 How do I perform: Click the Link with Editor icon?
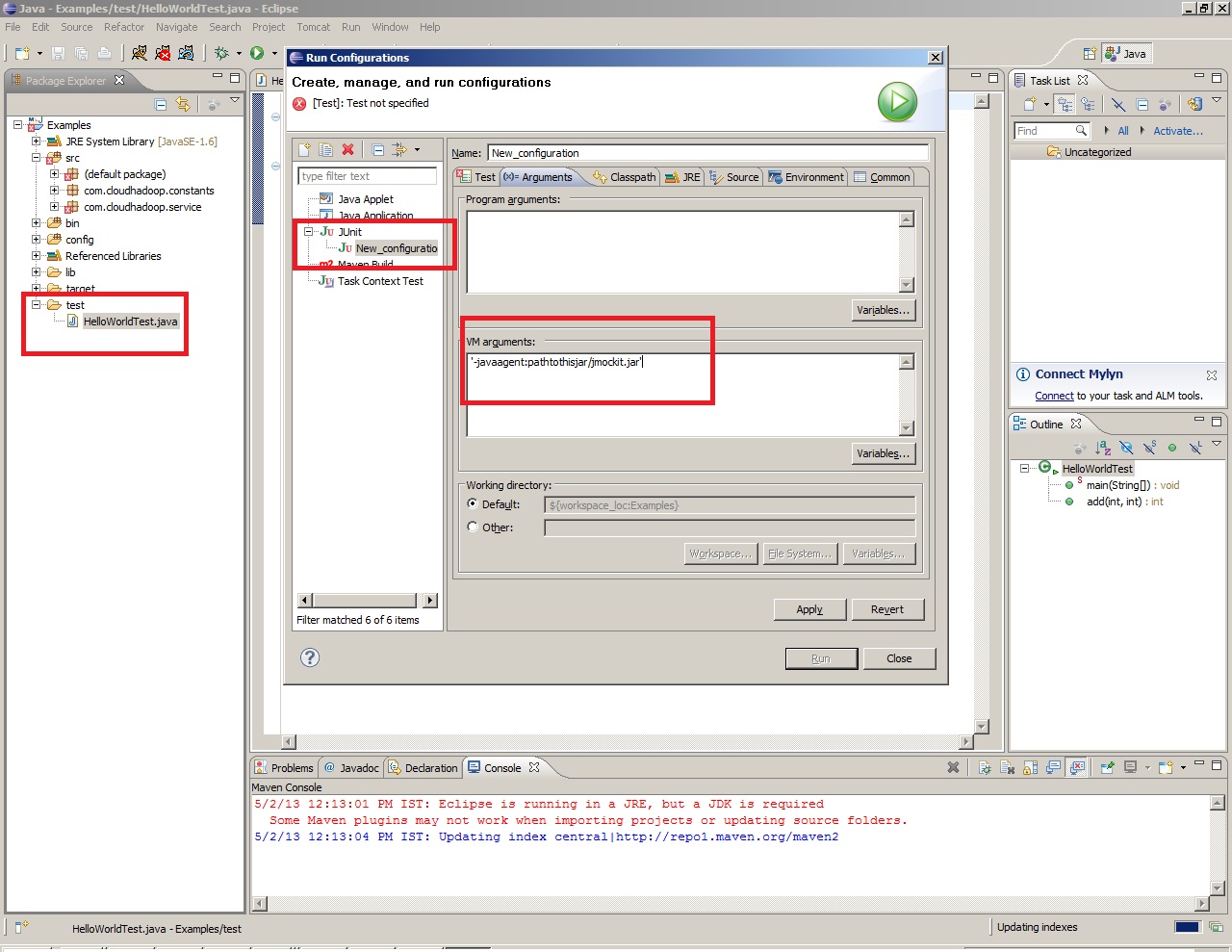click(183, 104)
